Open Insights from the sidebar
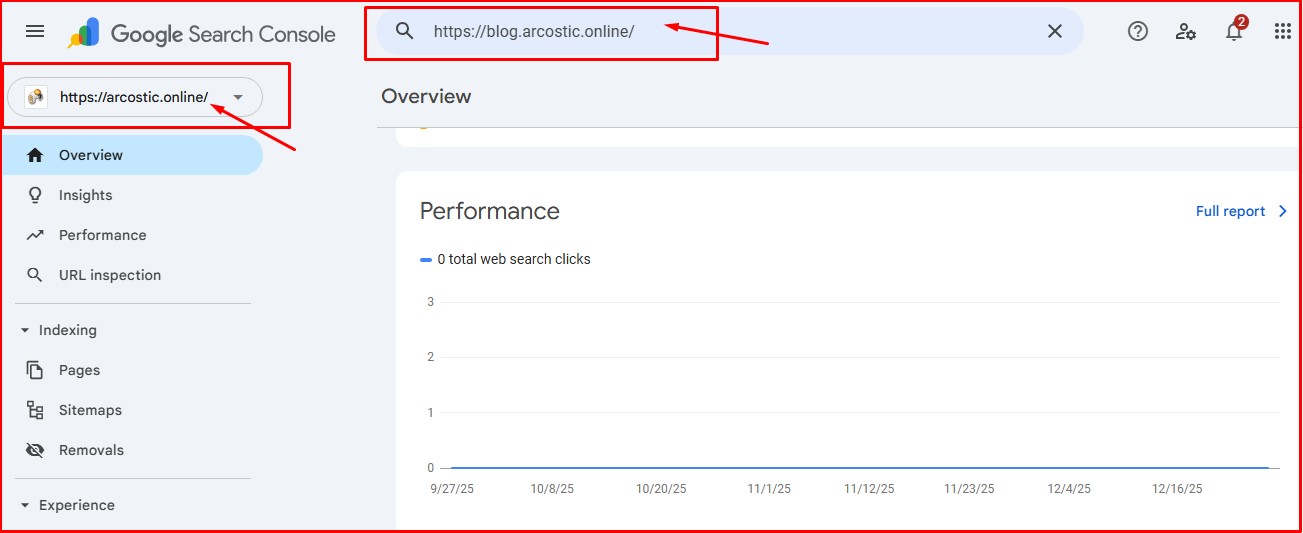The height and width of the screenshot is (533, 1303). pos(85,195)
